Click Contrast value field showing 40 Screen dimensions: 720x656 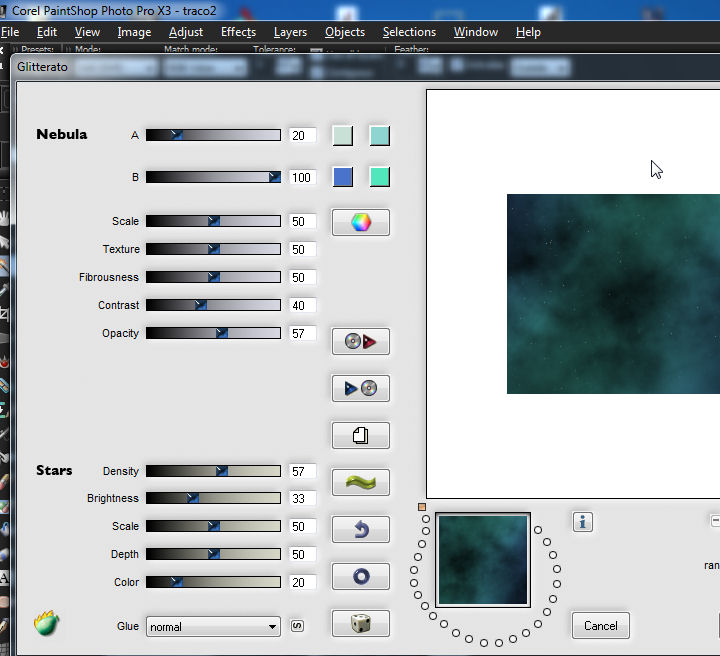[x=303, y=306]
